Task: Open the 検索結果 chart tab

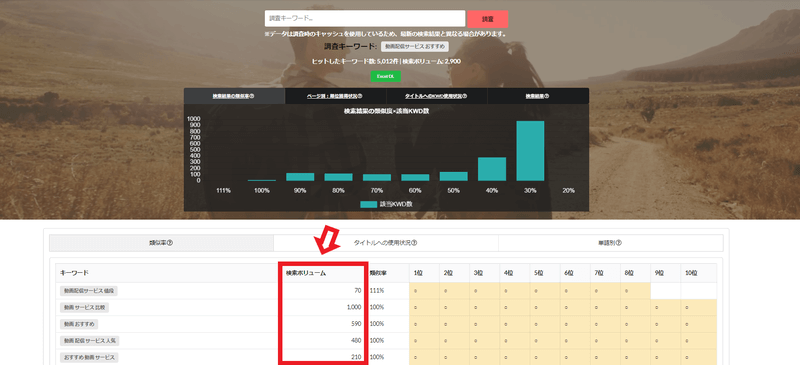Action: tap(538, 96)
